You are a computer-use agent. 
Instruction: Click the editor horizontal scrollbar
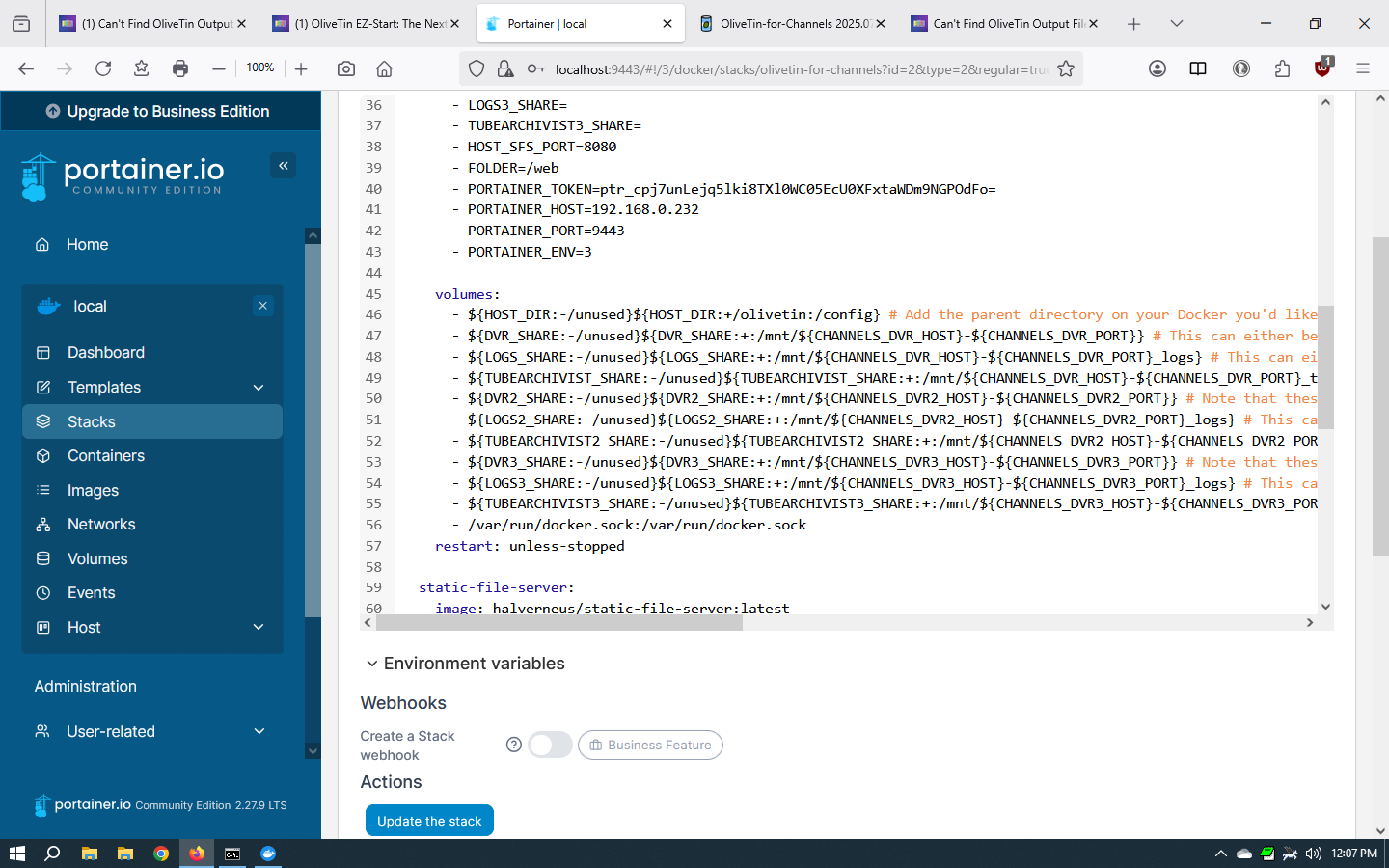tap(559, 623)
